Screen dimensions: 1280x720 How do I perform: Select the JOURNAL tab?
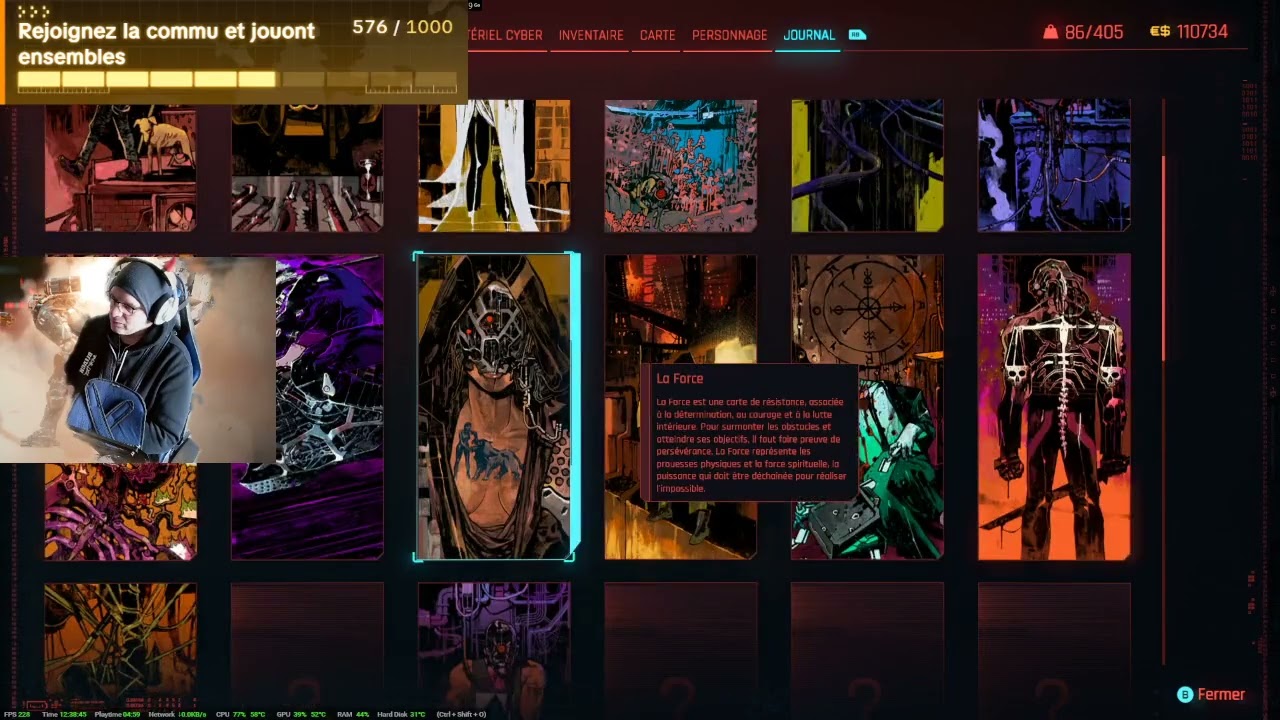(x=809, y=35)
